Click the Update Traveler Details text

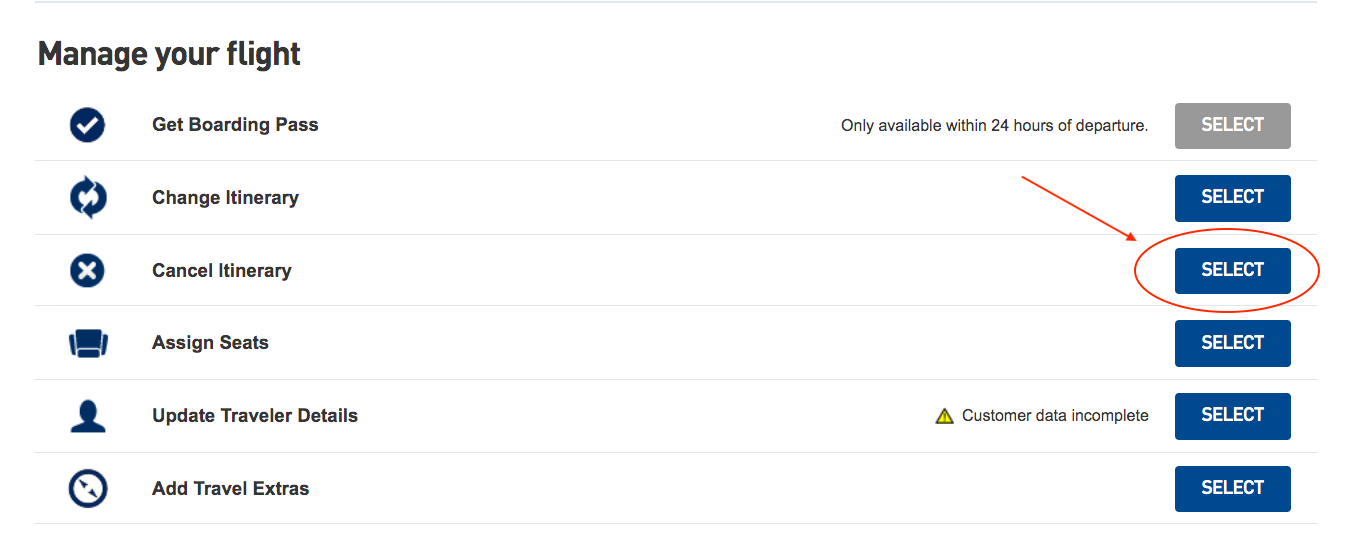point(255,416)
